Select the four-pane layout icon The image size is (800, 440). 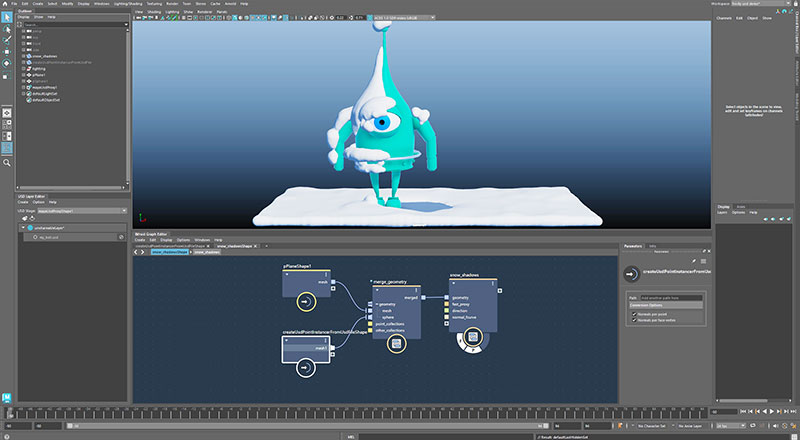(7, 124)
